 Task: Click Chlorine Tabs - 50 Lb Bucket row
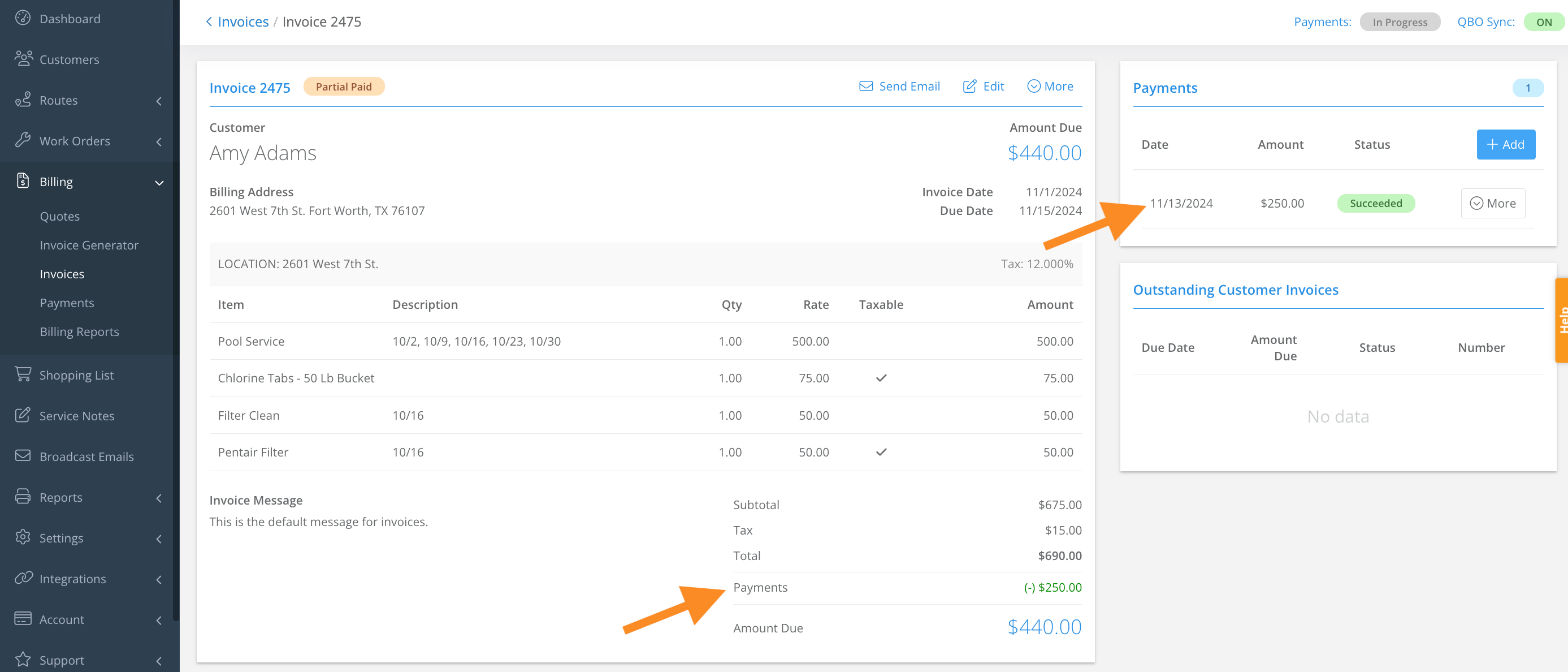pos(645,378)
